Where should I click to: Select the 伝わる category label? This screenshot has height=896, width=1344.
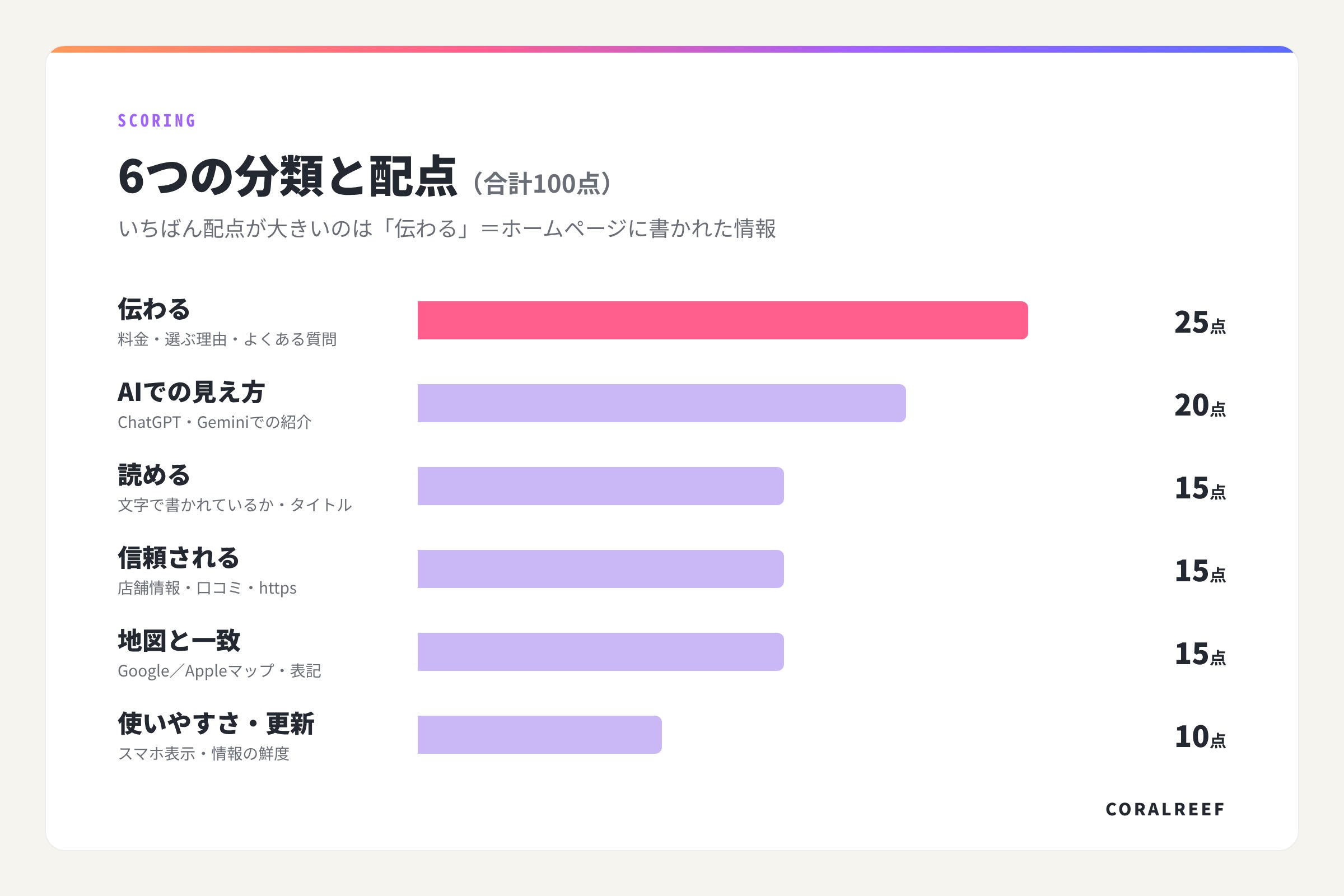pyautogui.click(x=153, y=309)
